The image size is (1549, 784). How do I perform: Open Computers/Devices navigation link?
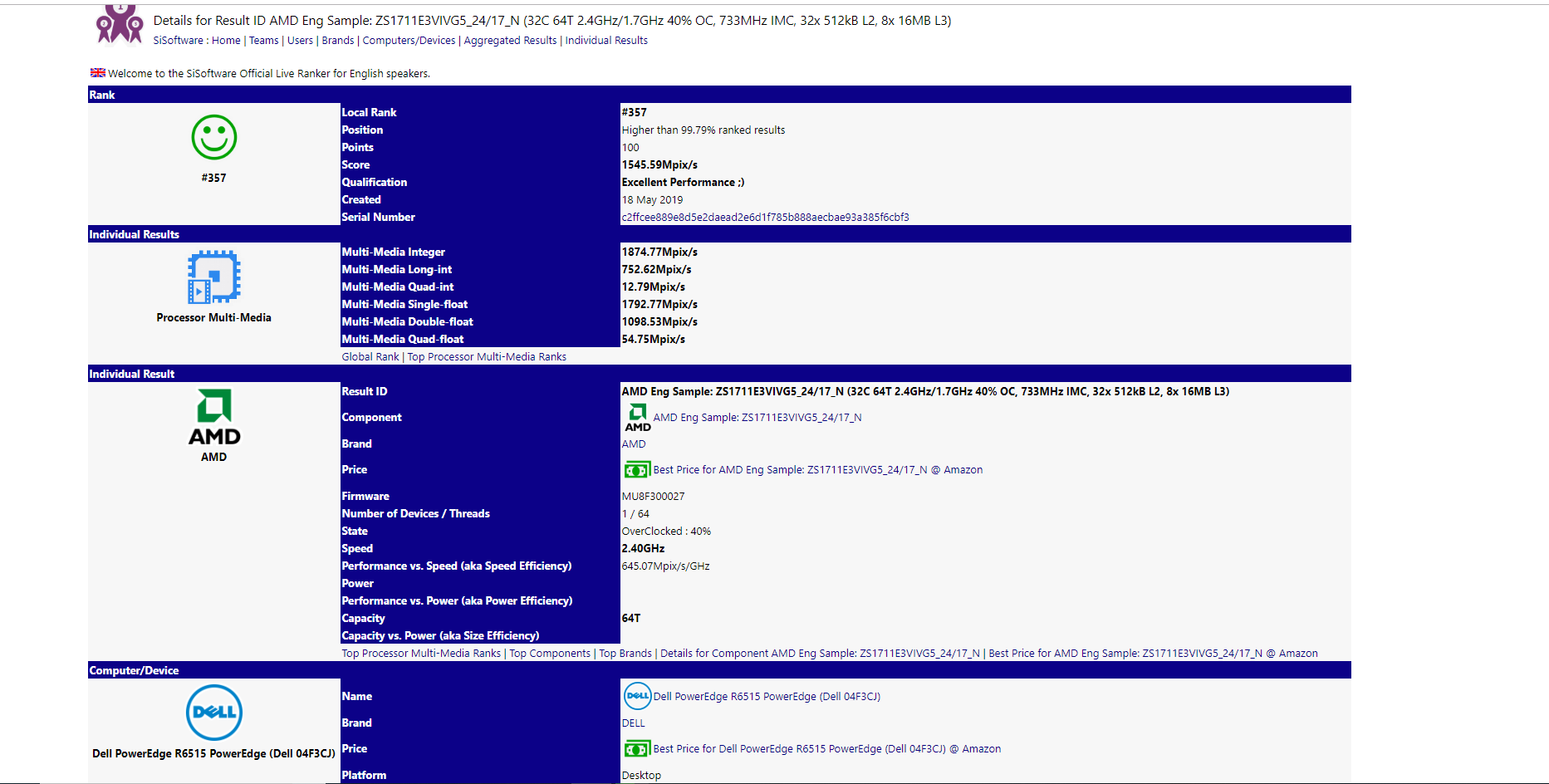(409, 41)
